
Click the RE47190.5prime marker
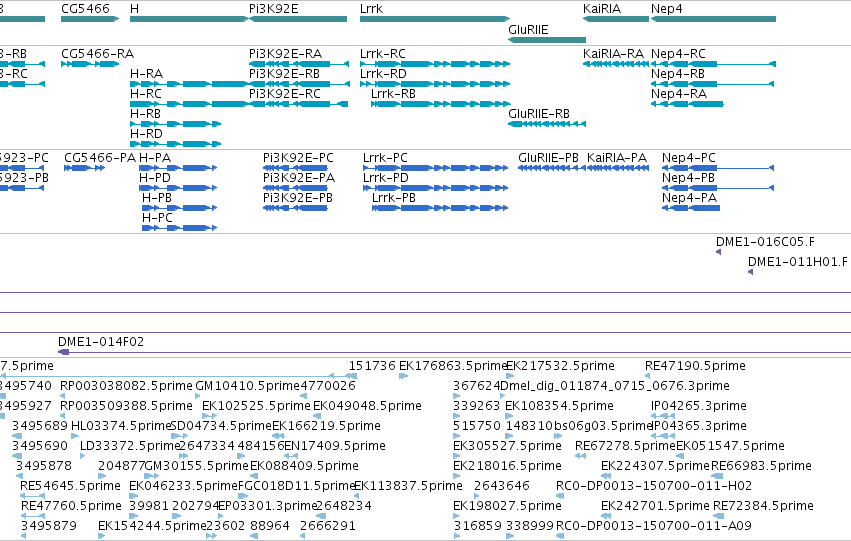(647, 376)
